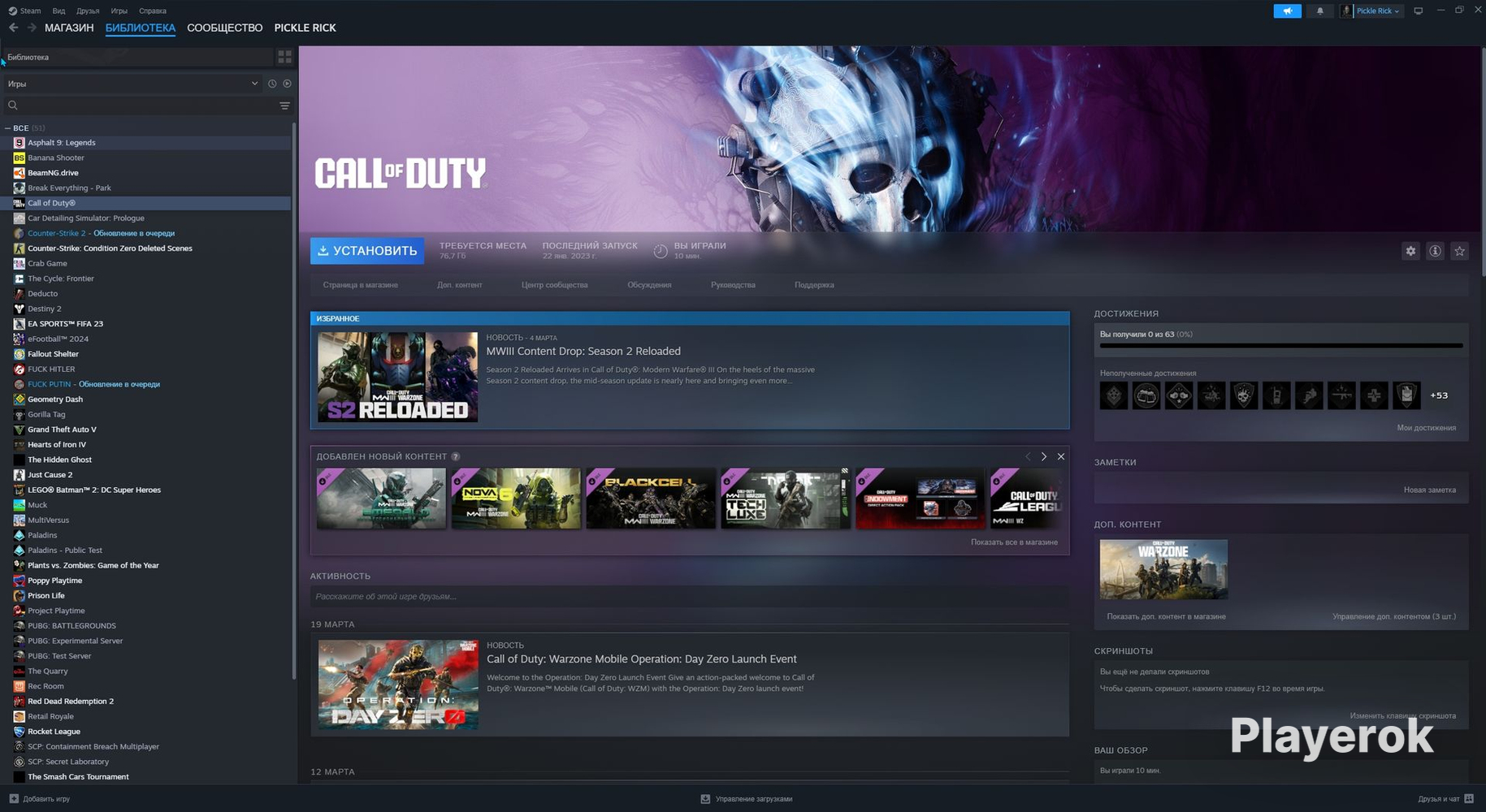The image size is (1486, 812).
Task: Go forward with the right navigation arrow
Action: 32,28
